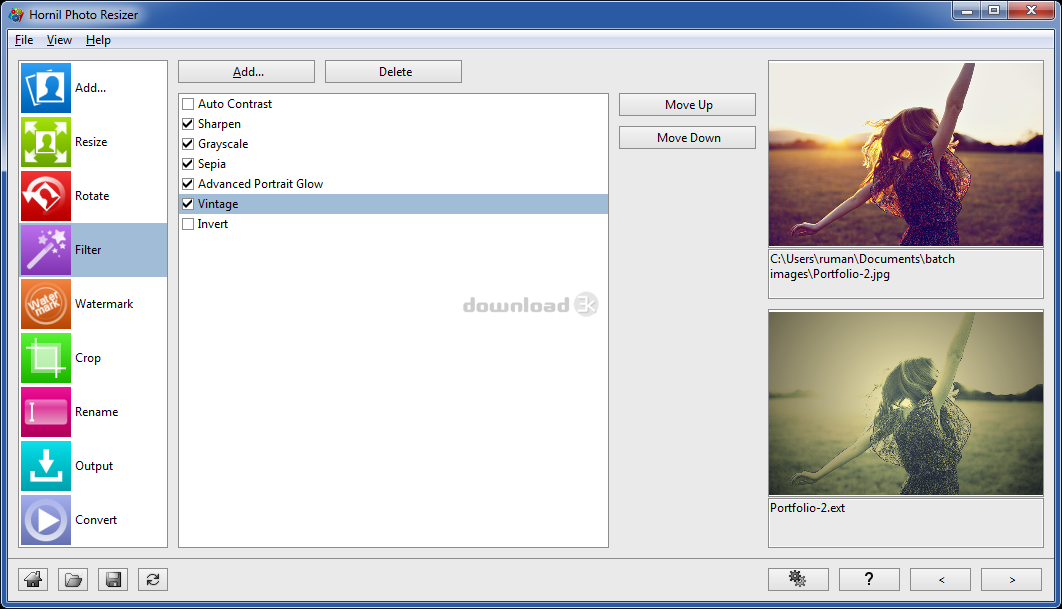Click the vintage-filtered output preview thumbnail
The height and width of the screenshot is (609, 1062).
click(x=906, y=404)
